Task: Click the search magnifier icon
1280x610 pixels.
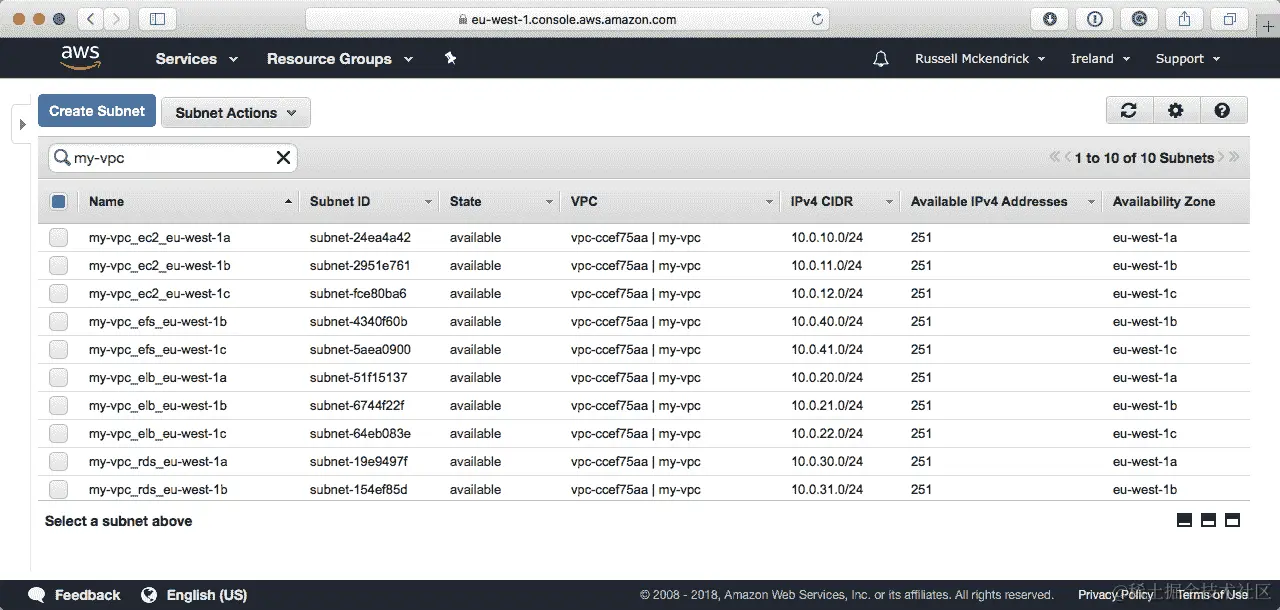Action: tap(62, 158)
